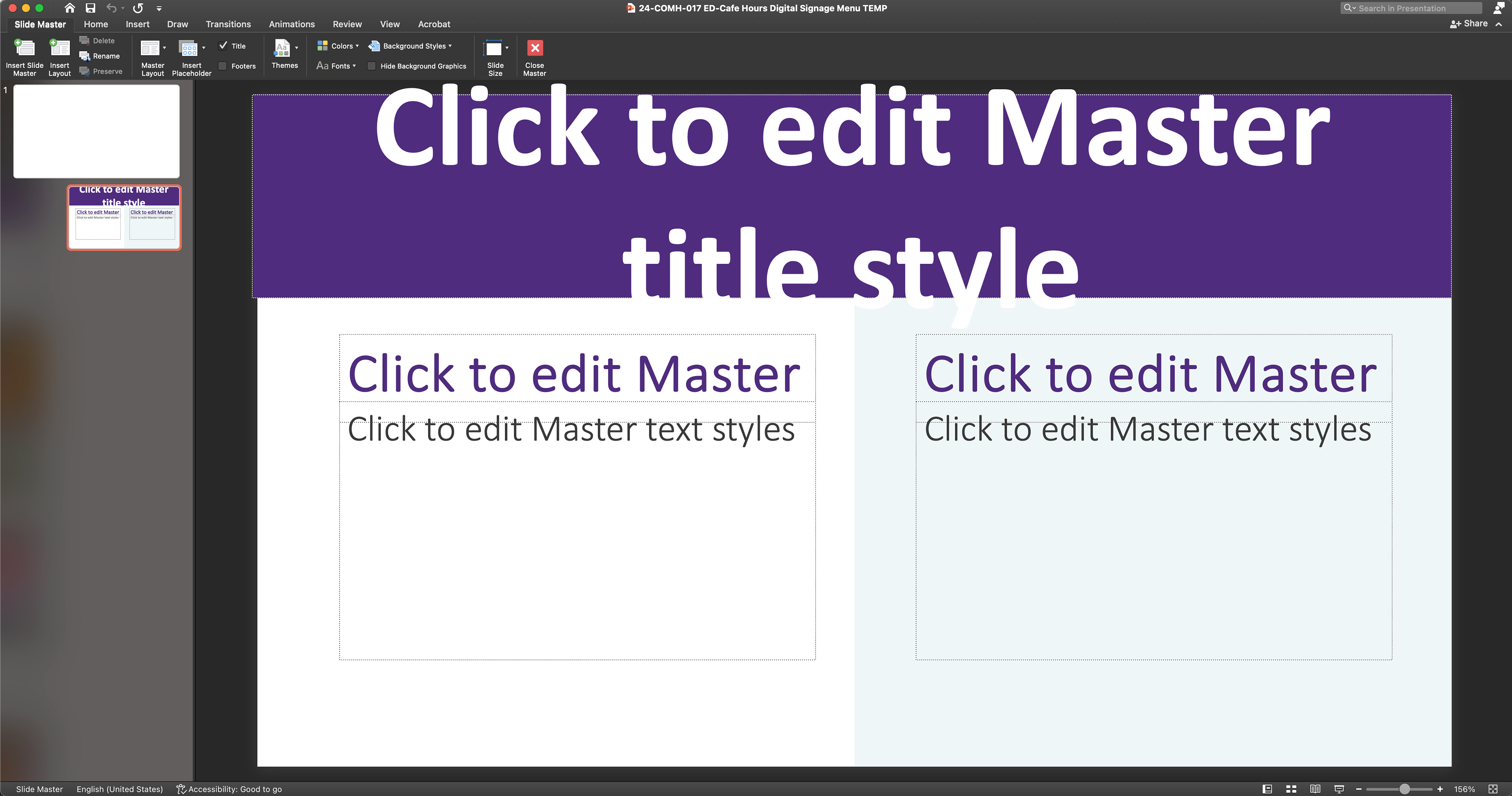Check Hide Background Graphics
Viewport: 1512px width, 796px height.
coord(372,66)
